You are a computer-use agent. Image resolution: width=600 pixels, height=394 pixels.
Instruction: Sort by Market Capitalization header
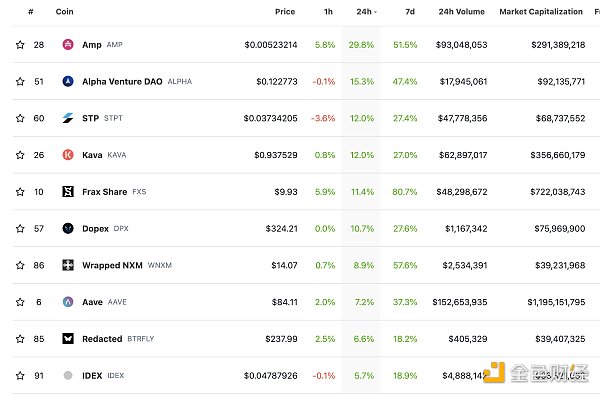tap(541, 12)
